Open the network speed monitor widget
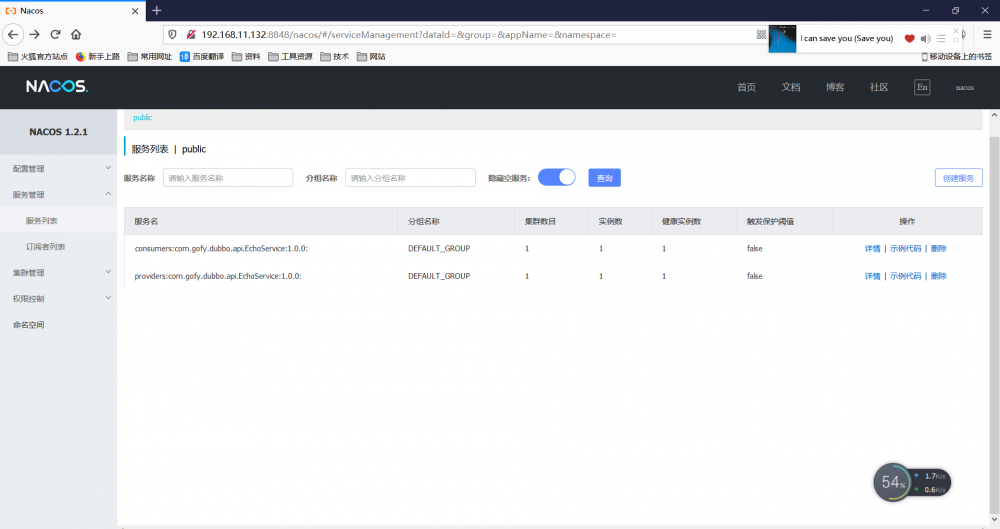Screen dimensions: 1000x529 [x=912, y=482]
